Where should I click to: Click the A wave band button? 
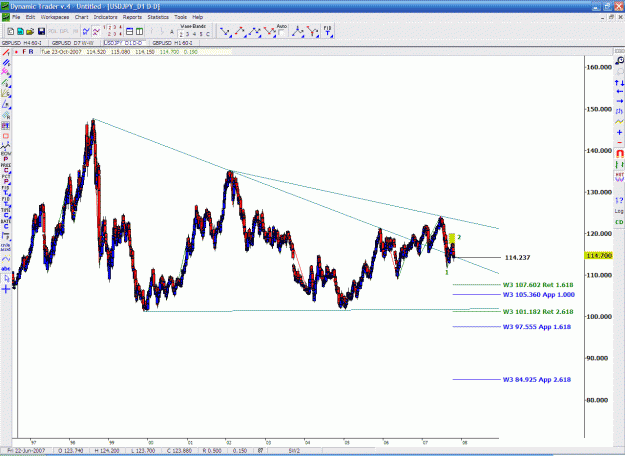[x=172, y=32]
